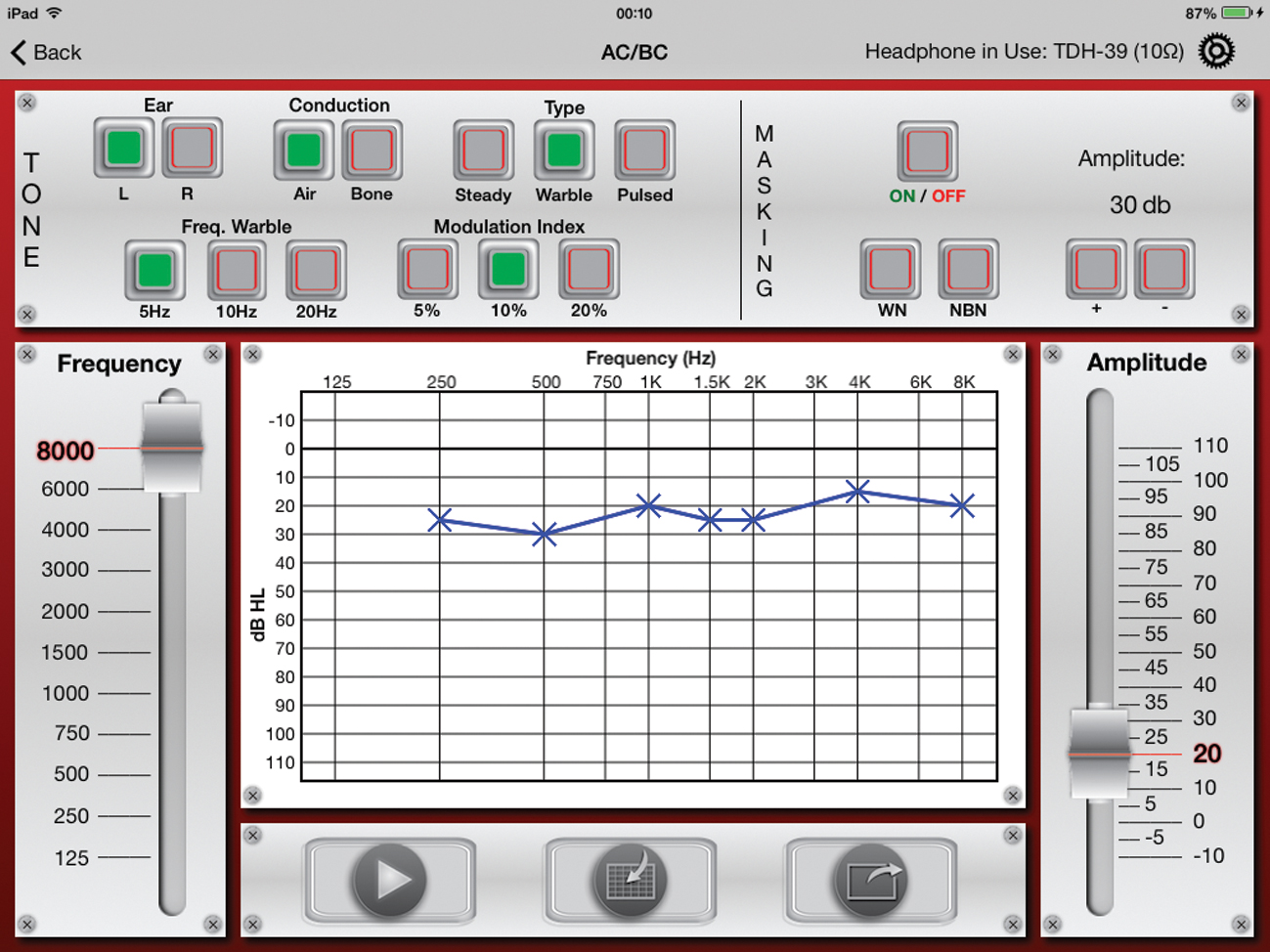This screenshot has height=952, width=1270.
Task: Click the Frequency slider handle at 8000
Action: [x=172, y=448]
